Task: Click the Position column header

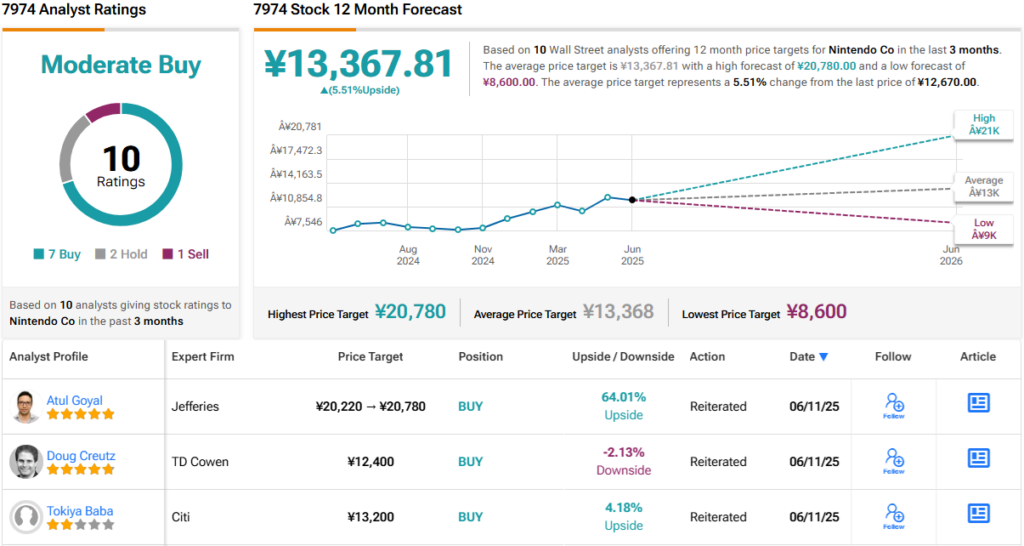Action: pos(481,357)
